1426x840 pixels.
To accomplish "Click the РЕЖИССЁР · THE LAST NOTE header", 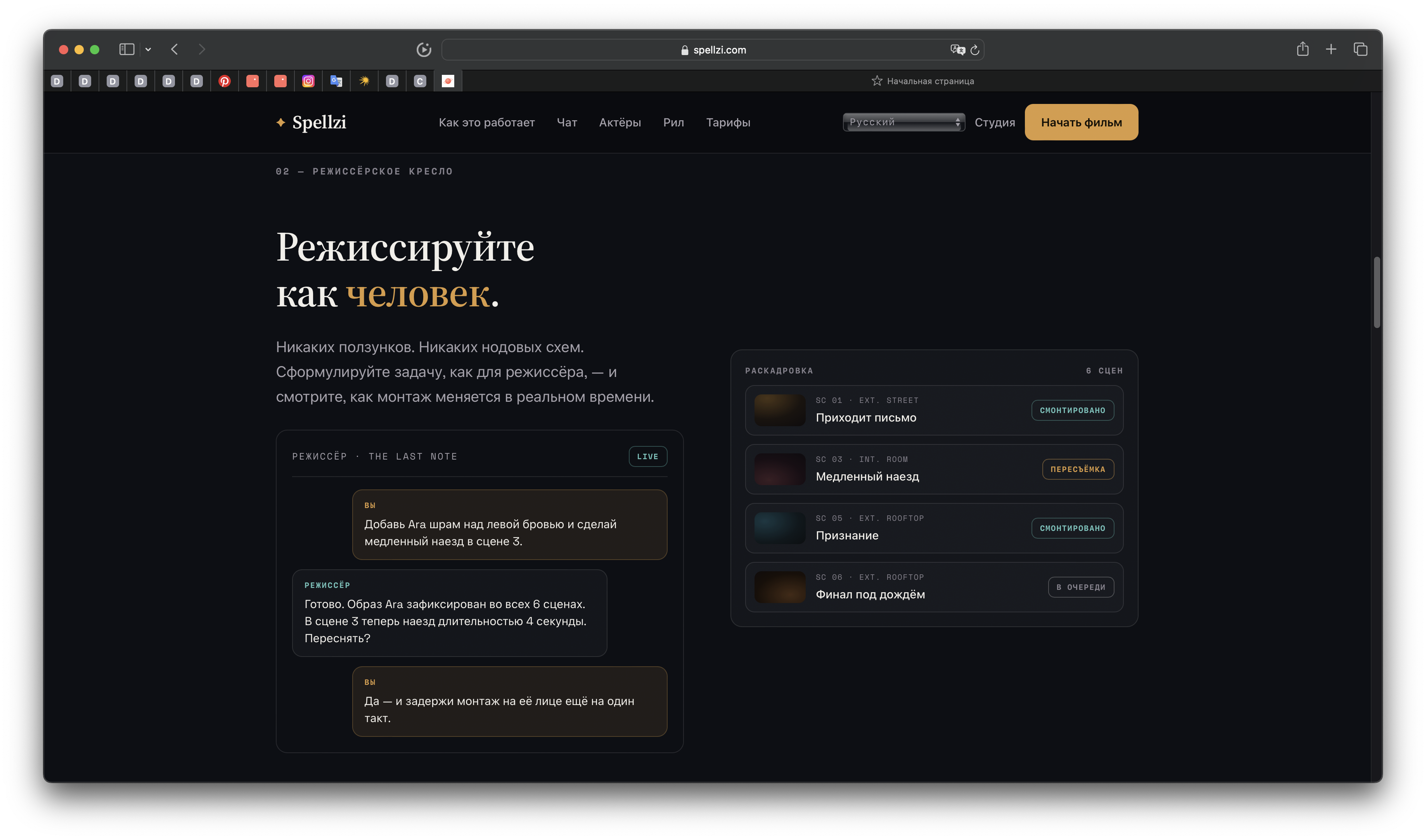I will [374, 456].
